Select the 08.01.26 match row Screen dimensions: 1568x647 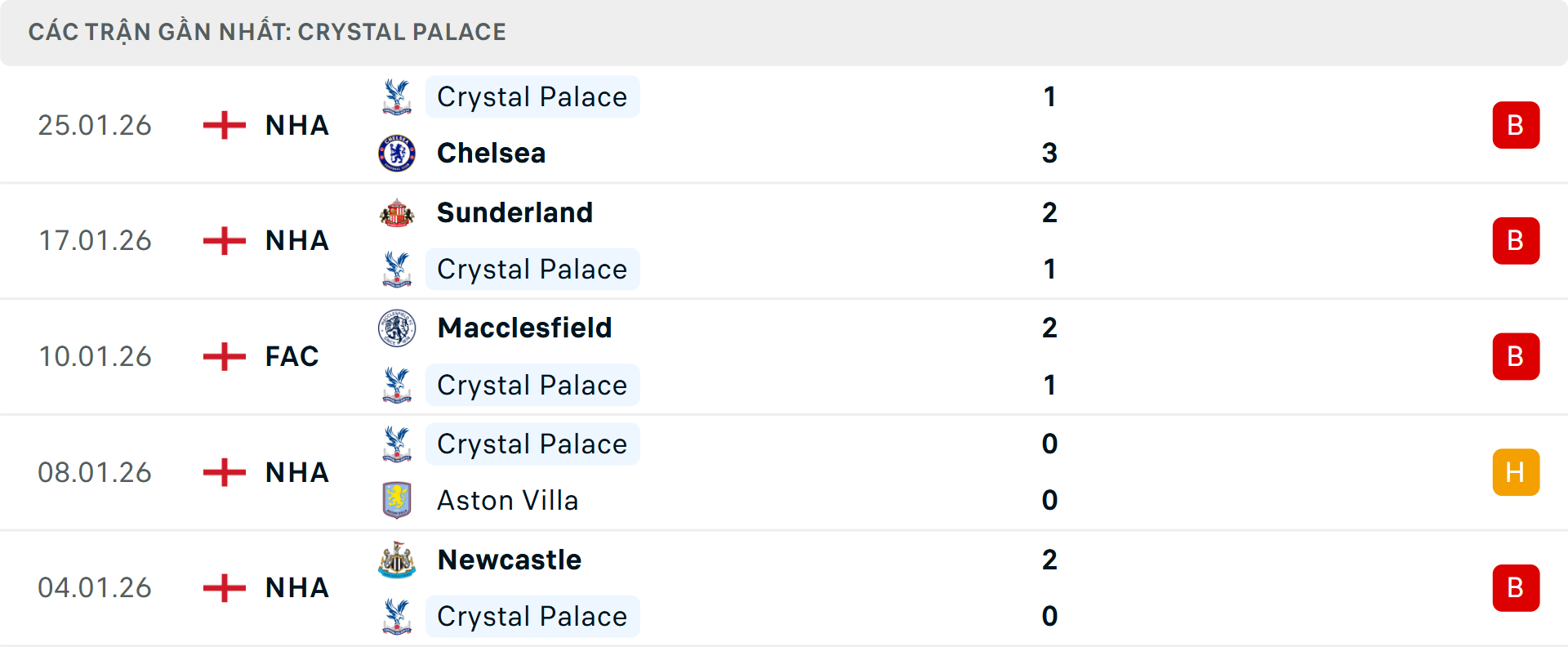pos(784,472)
